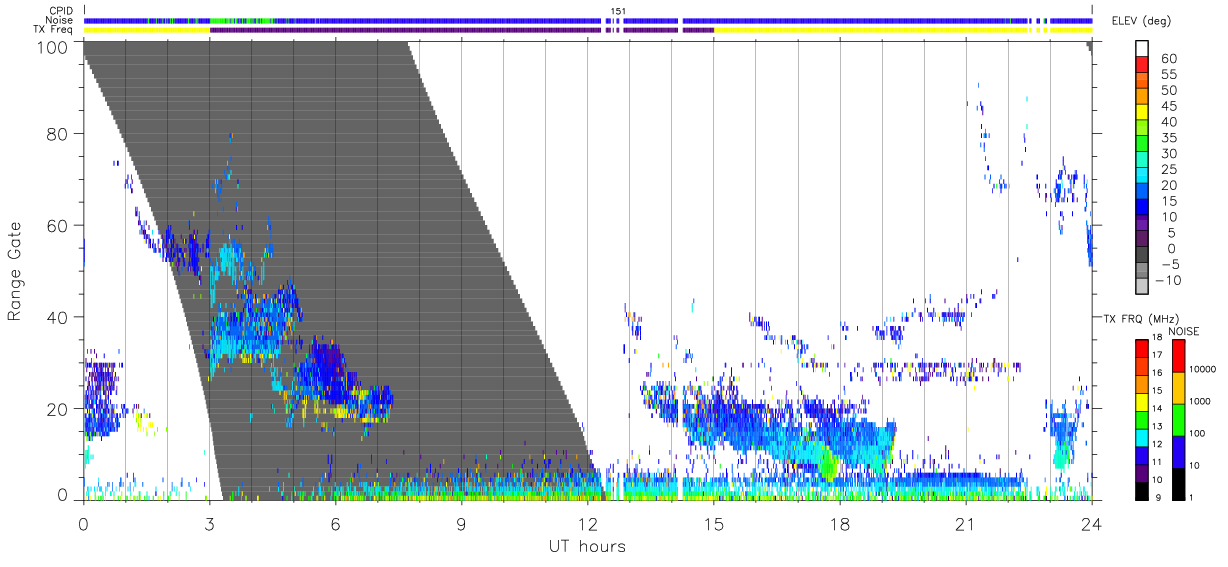Click the Range Gate tick label '20'
Image resolution: width=1228 pixels, height=567 pixels.
click(x=59, y=408)
